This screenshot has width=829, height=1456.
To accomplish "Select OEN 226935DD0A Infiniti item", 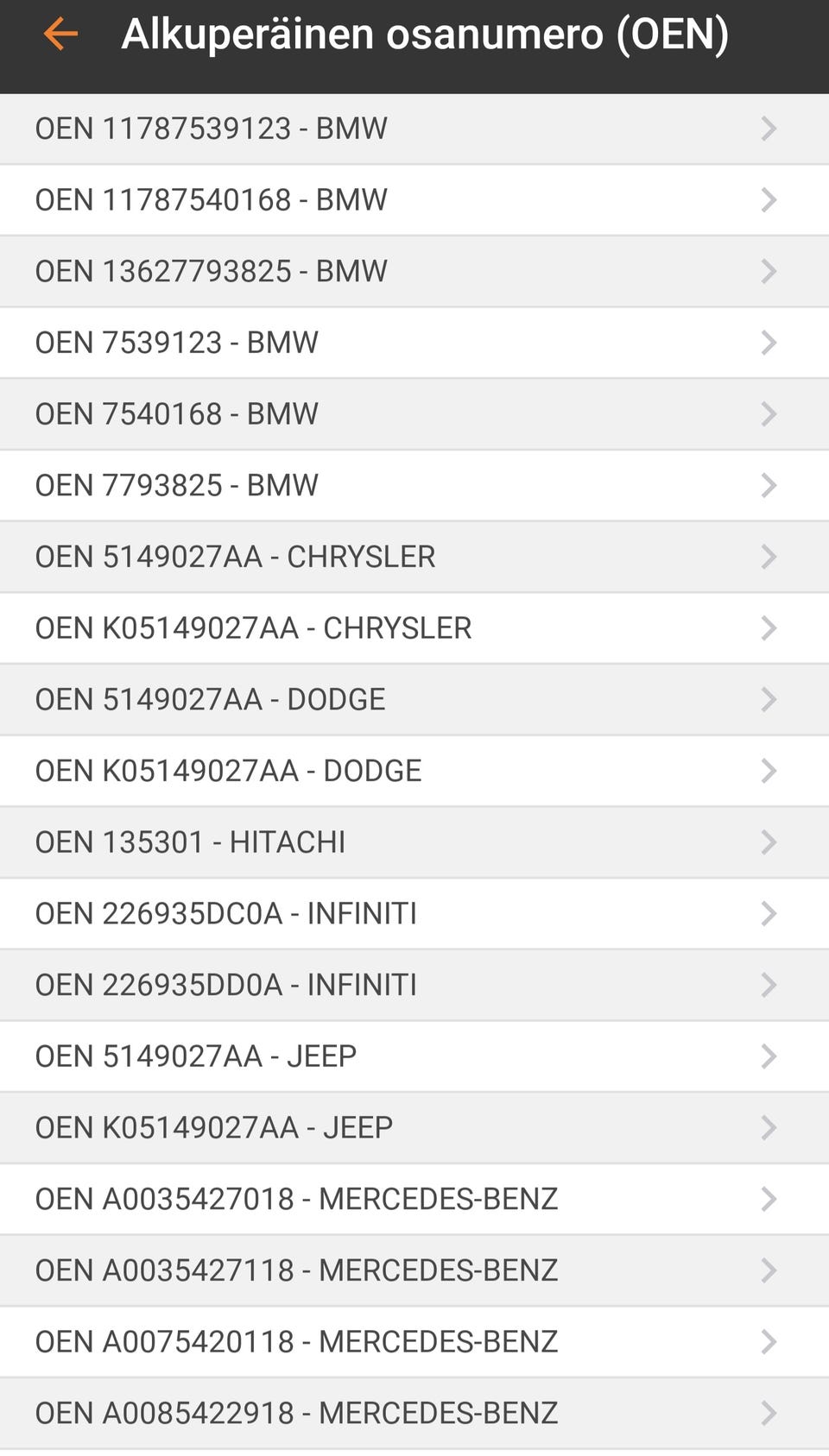I will (x=225, y=985).
